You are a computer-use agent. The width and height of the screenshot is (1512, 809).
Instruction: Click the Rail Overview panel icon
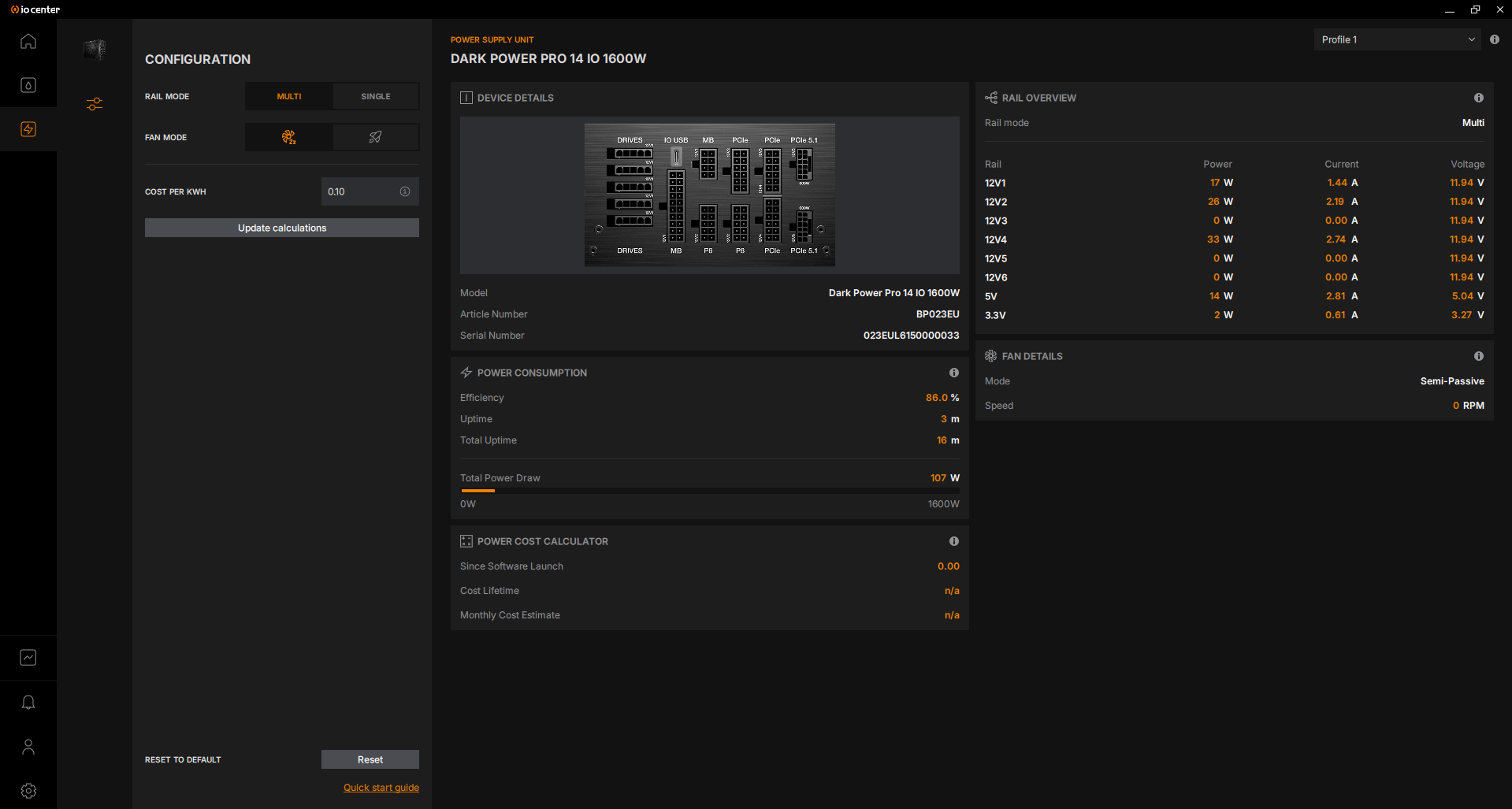(x=991, y=98)
